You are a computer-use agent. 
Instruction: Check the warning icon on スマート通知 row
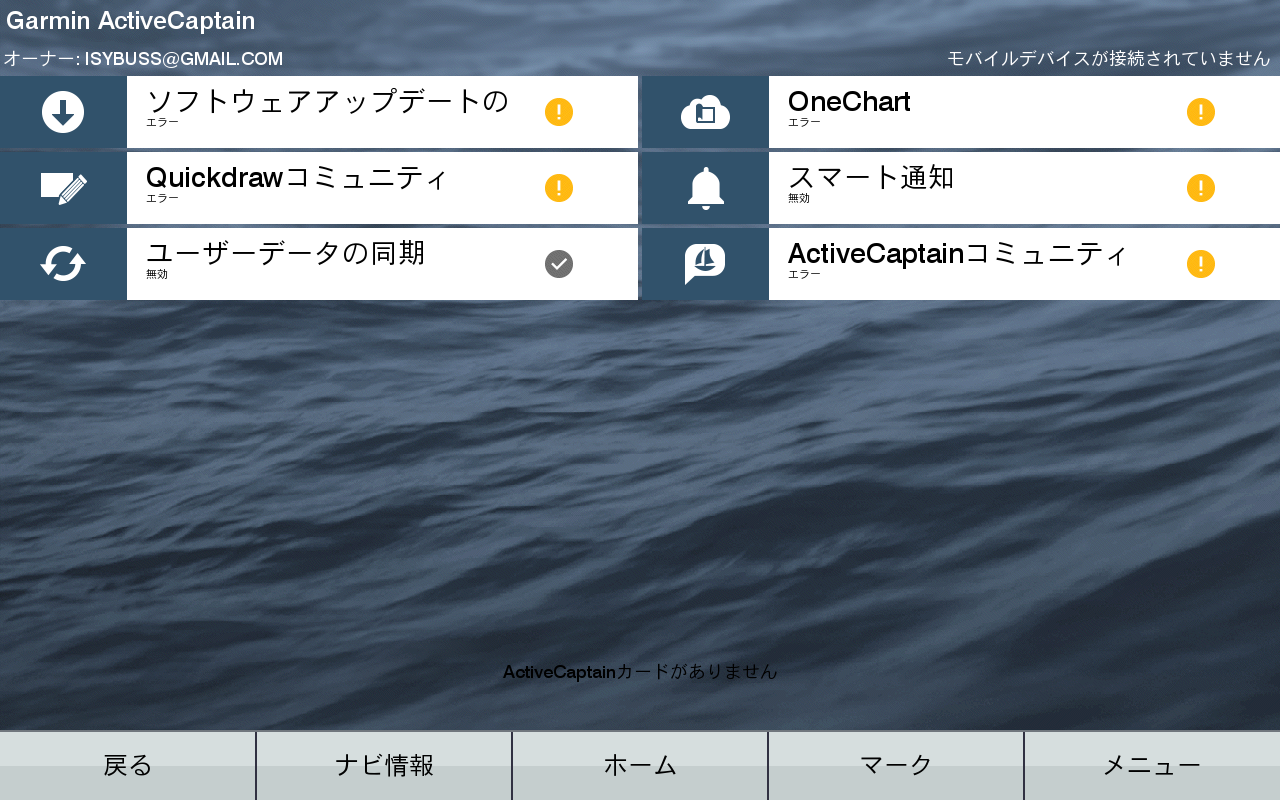coord(1201,188)
